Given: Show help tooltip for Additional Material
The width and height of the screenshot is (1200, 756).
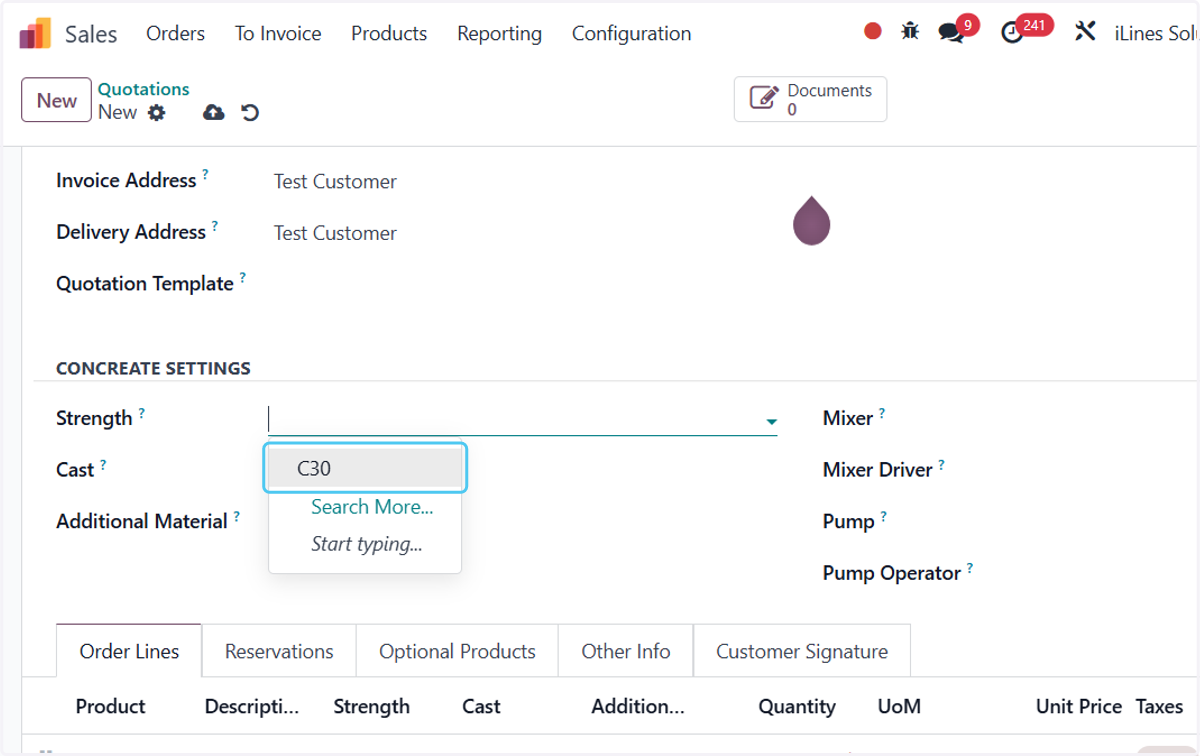Looking at the screenshot, I should [237, 516].
